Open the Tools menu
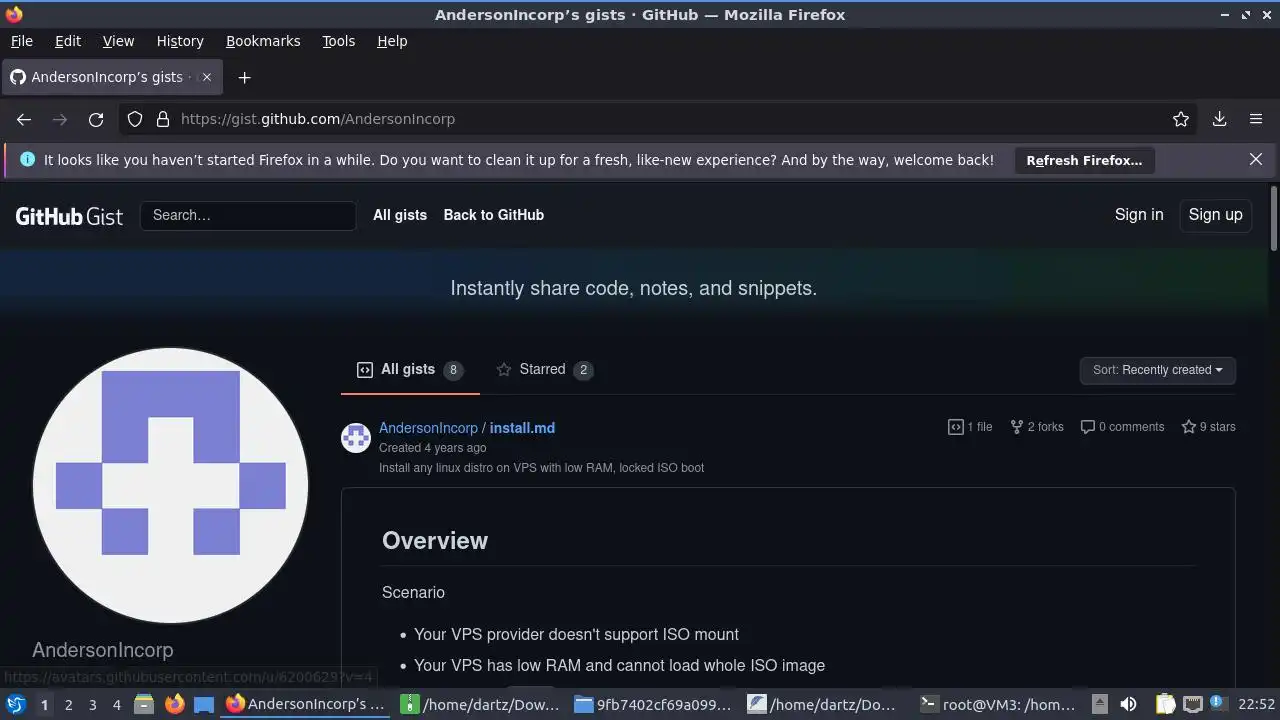The image size is (1280, 720). [339, 41]
